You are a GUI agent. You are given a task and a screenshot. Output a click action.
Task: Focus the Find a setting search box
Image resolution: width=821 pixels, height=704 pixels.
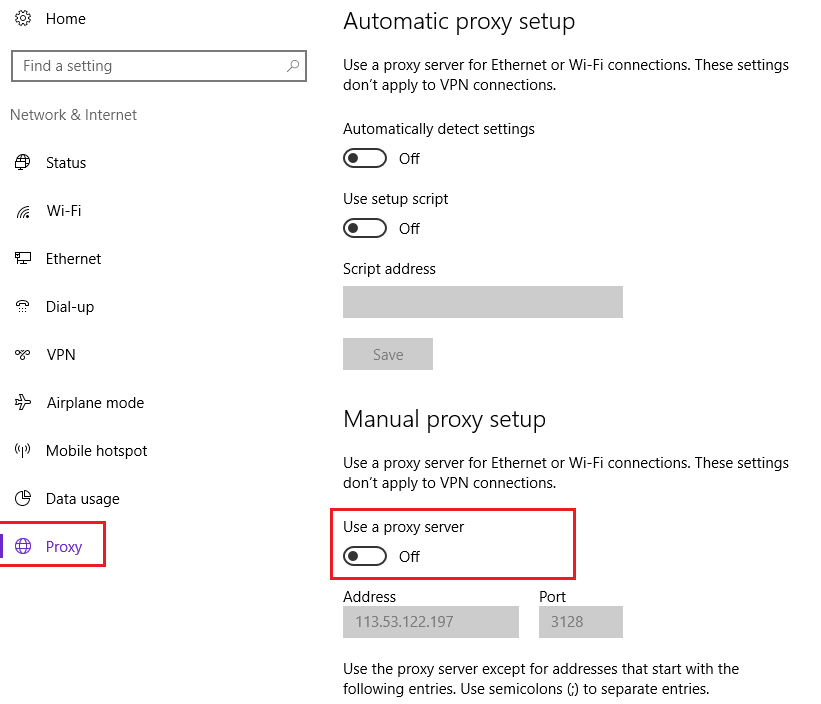tap(150, 66)
